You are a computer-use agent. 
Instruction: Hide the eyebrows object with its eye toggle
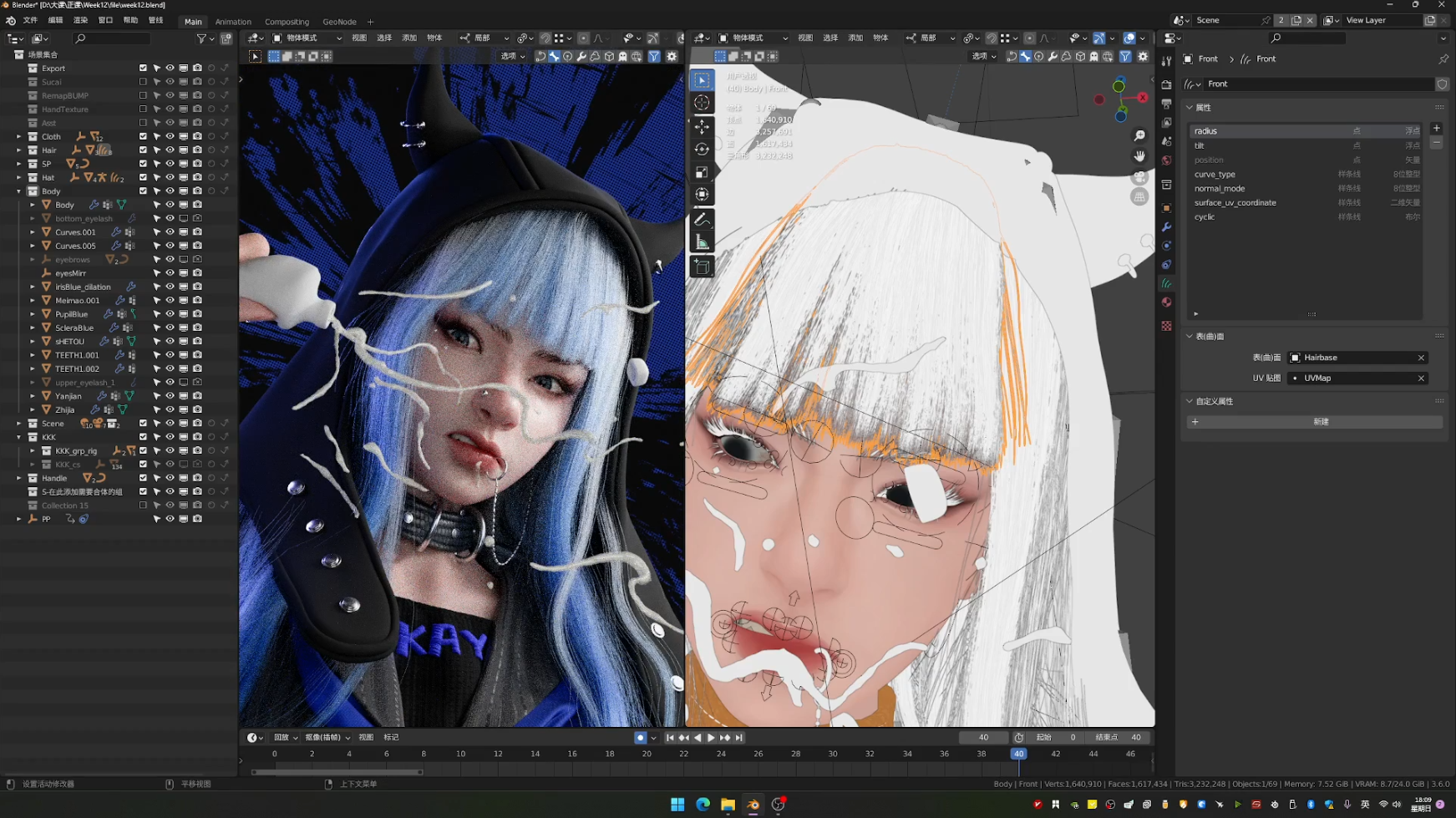pos(170,259)
